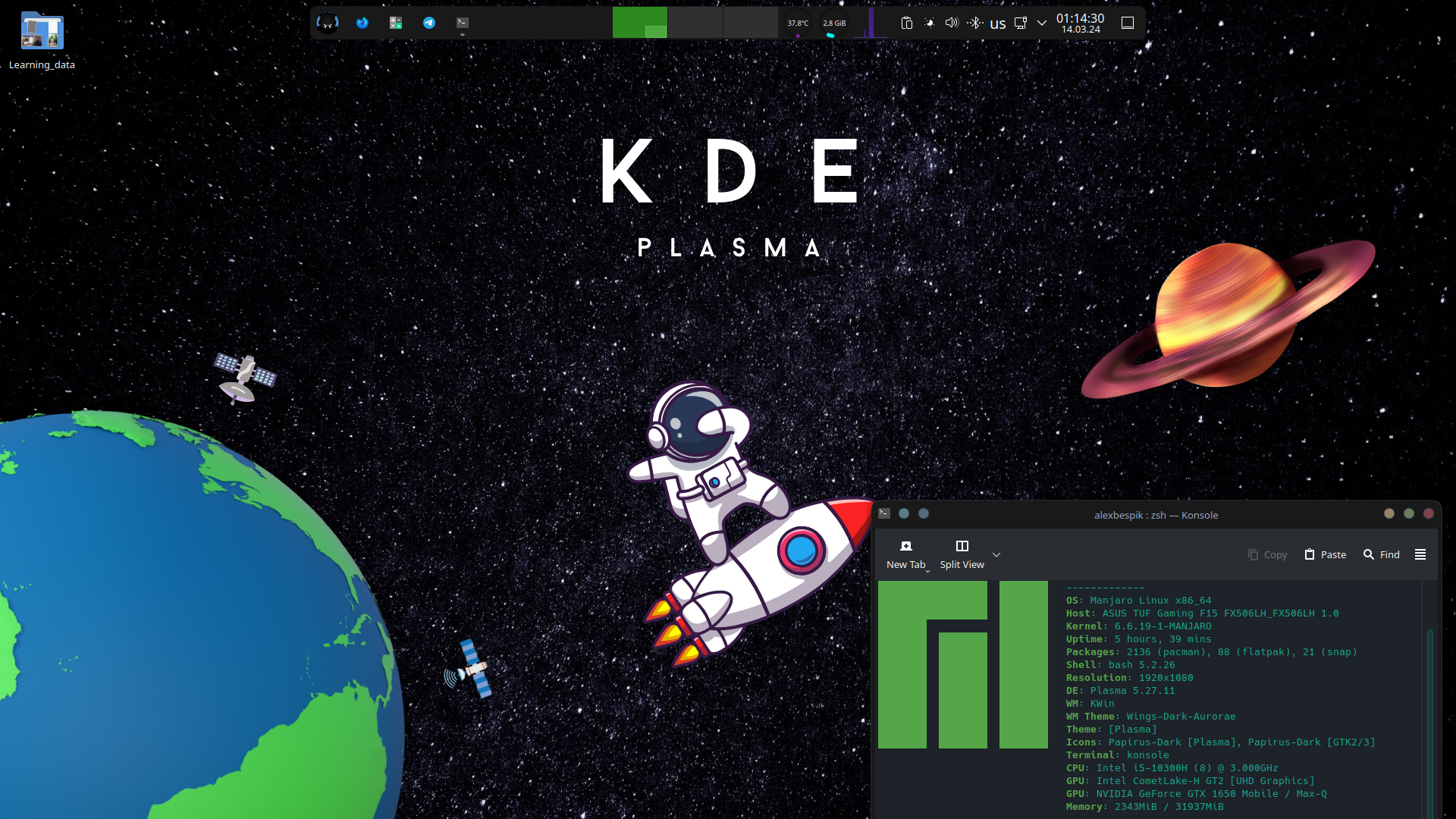Image resolution: width=1456 pixels, height=819 pixels.
Task: Click the 'us' keyboard layout indicator
Action: click(998, 24)
